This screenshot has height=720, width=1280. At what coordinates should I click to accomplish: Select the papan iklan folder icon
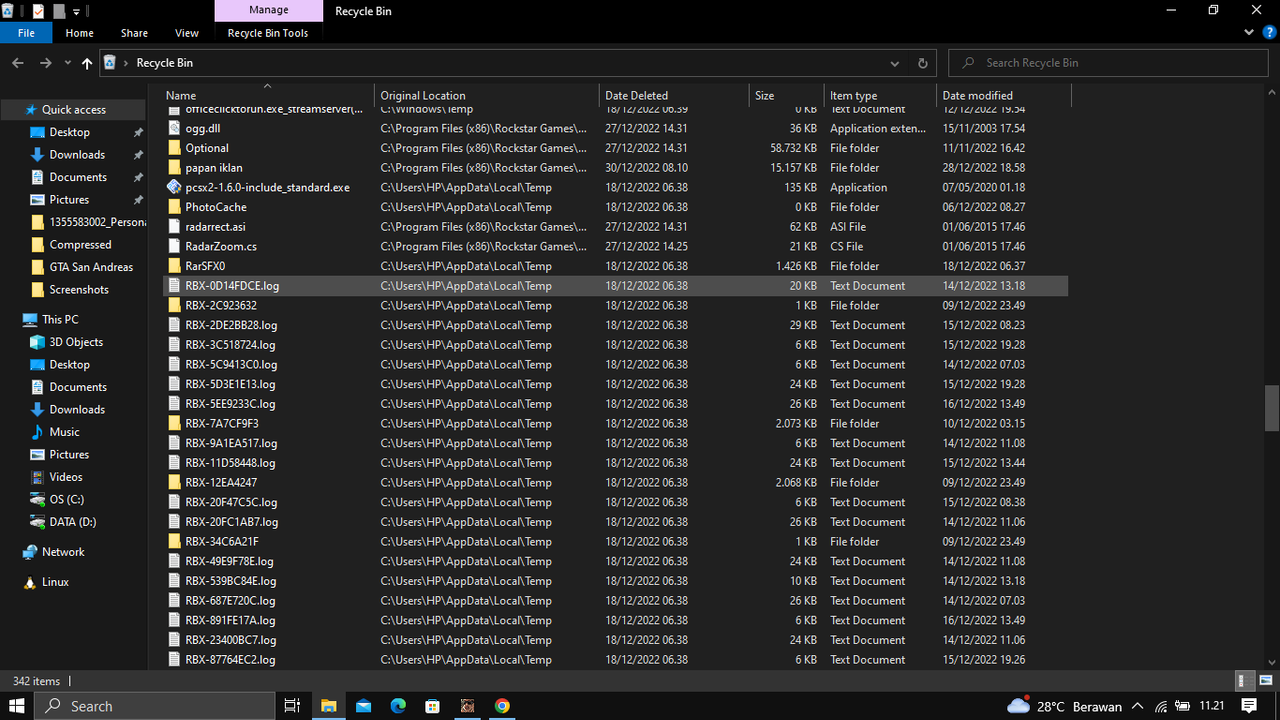point(174,168)
